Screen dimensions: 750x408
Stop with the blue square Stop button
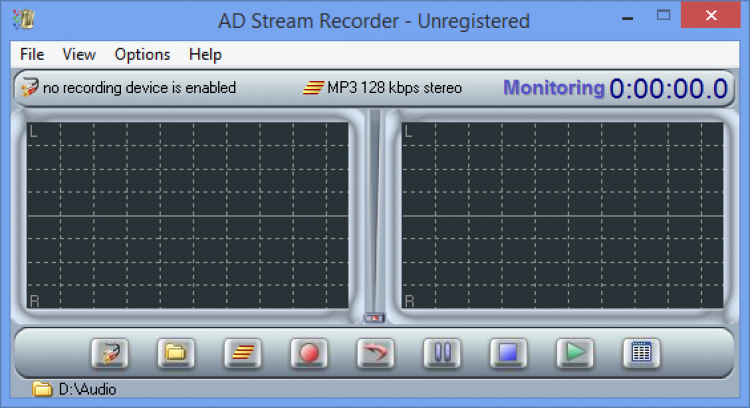point(508,353)
